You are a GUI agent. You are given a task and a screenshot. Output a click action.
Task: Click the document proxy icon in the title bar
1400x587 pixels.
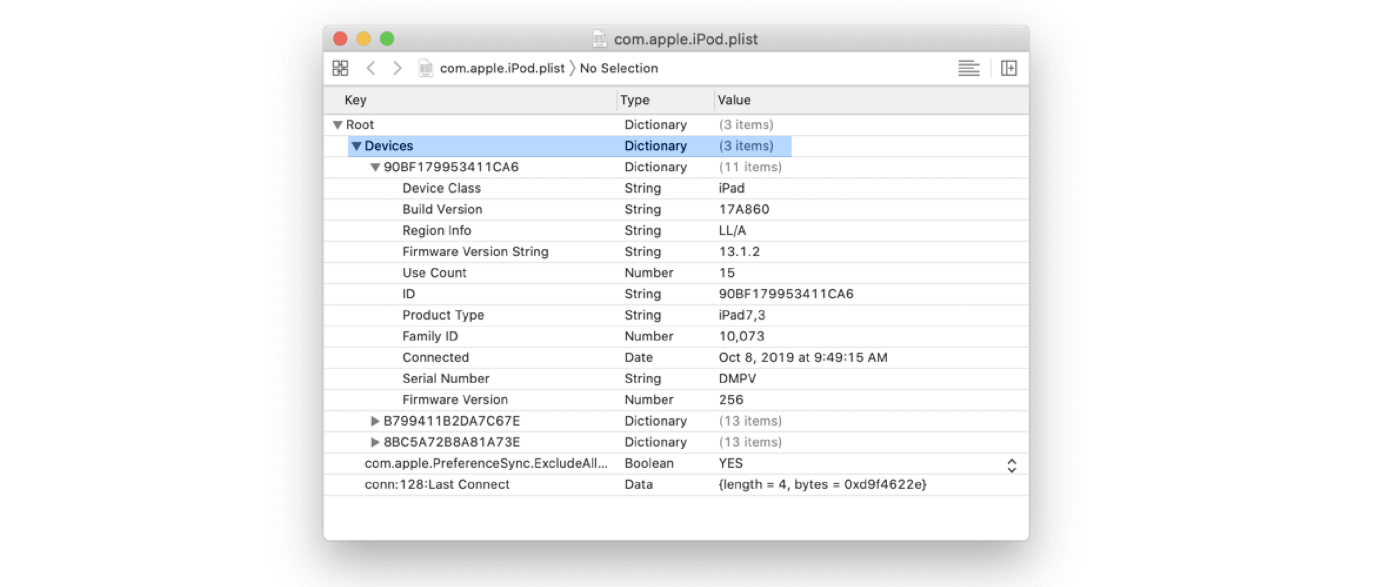[600, 38]
